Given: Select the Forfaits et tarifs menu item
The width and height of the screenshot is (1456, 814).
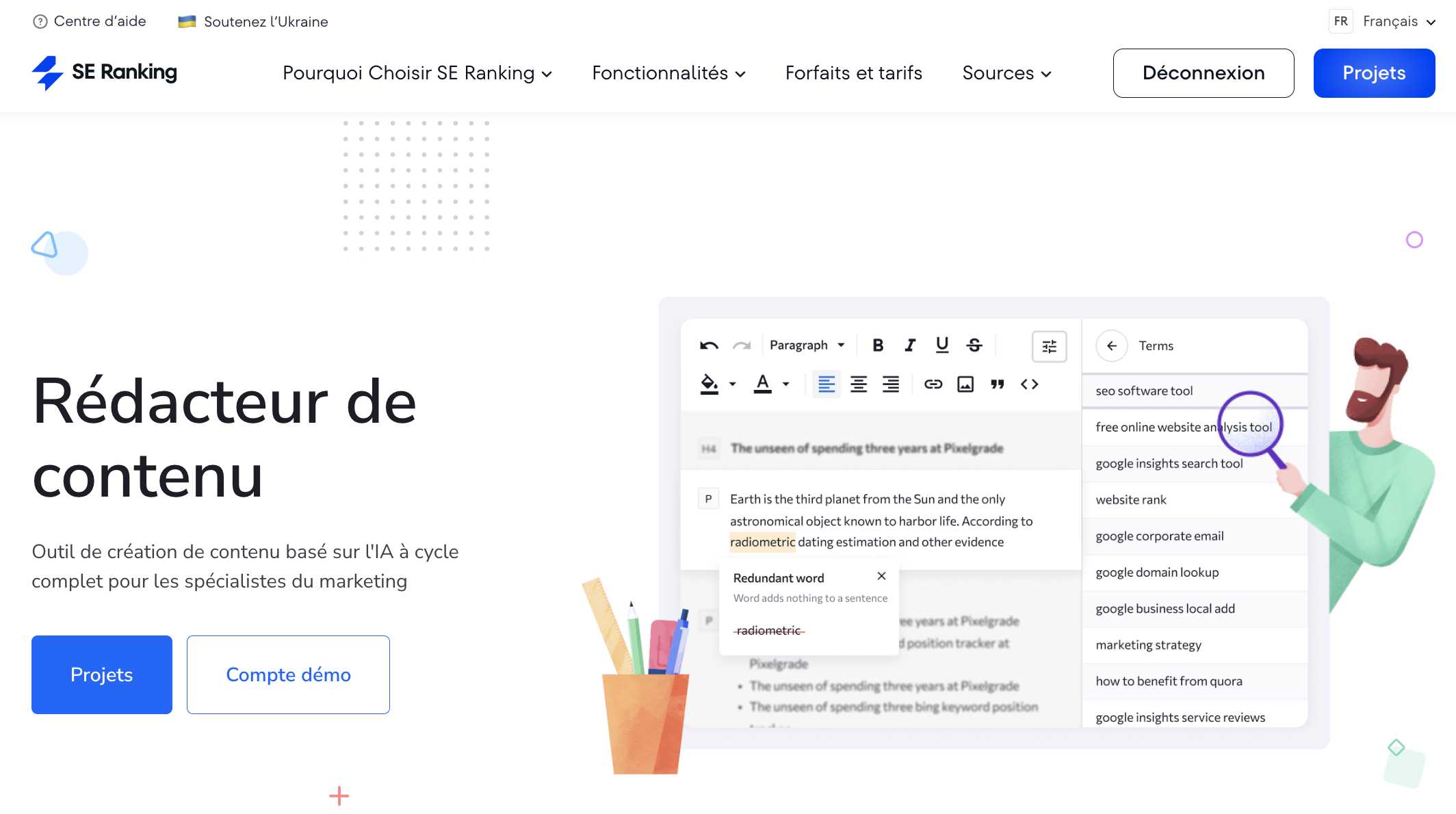Looking at the screenshot, I should click(x=853, y=72).
